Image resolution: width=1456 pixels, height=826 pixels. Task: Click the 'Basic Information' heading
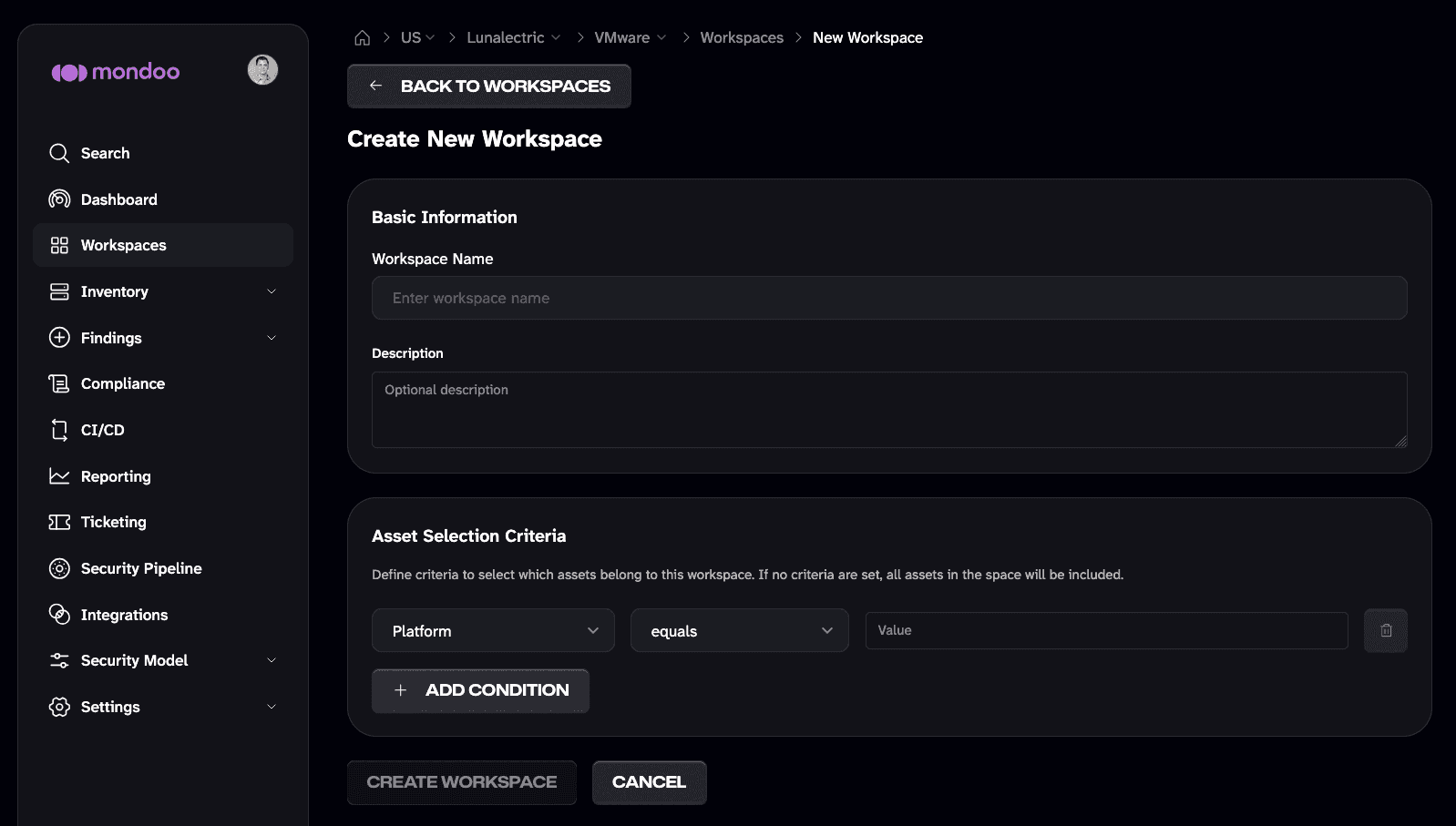(x=445, y=217)
